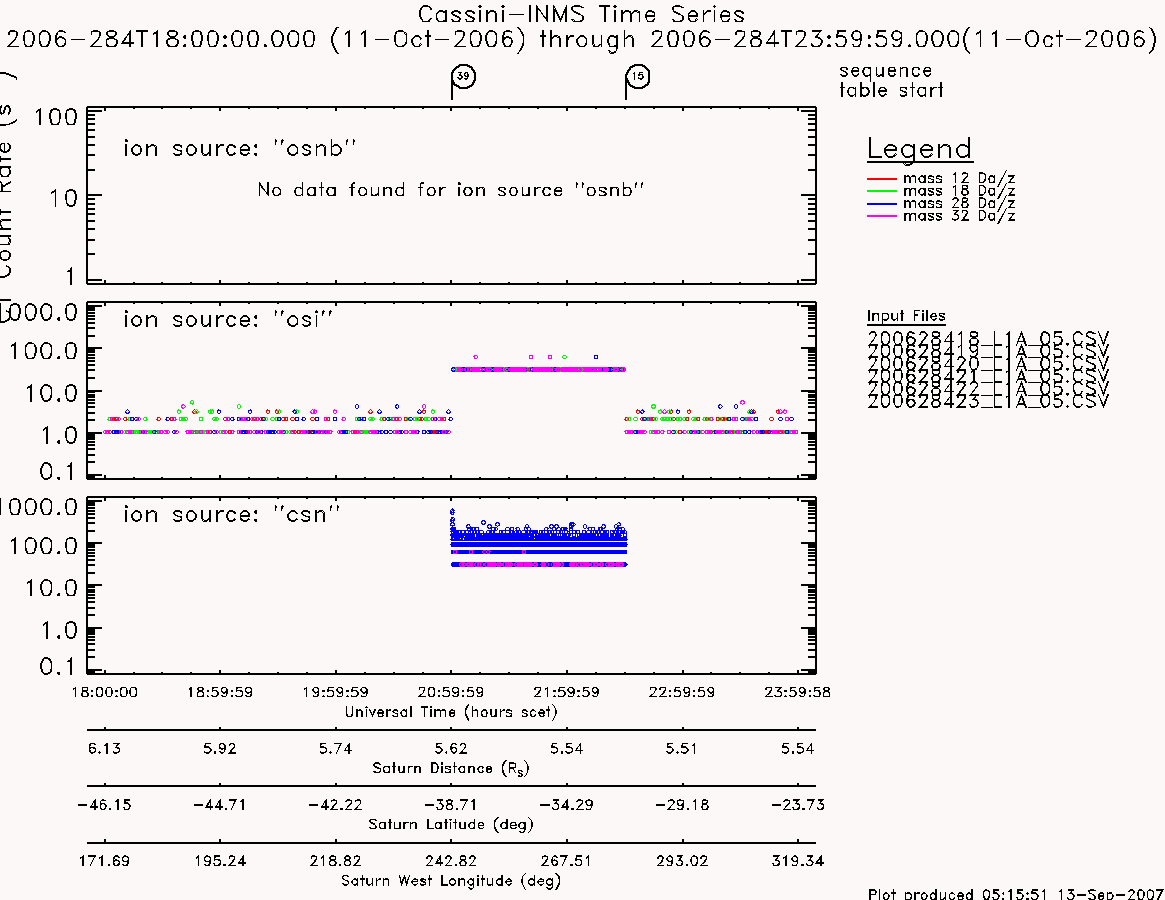Click the Cassini-INMS Time Series title

tap(581, 14)
